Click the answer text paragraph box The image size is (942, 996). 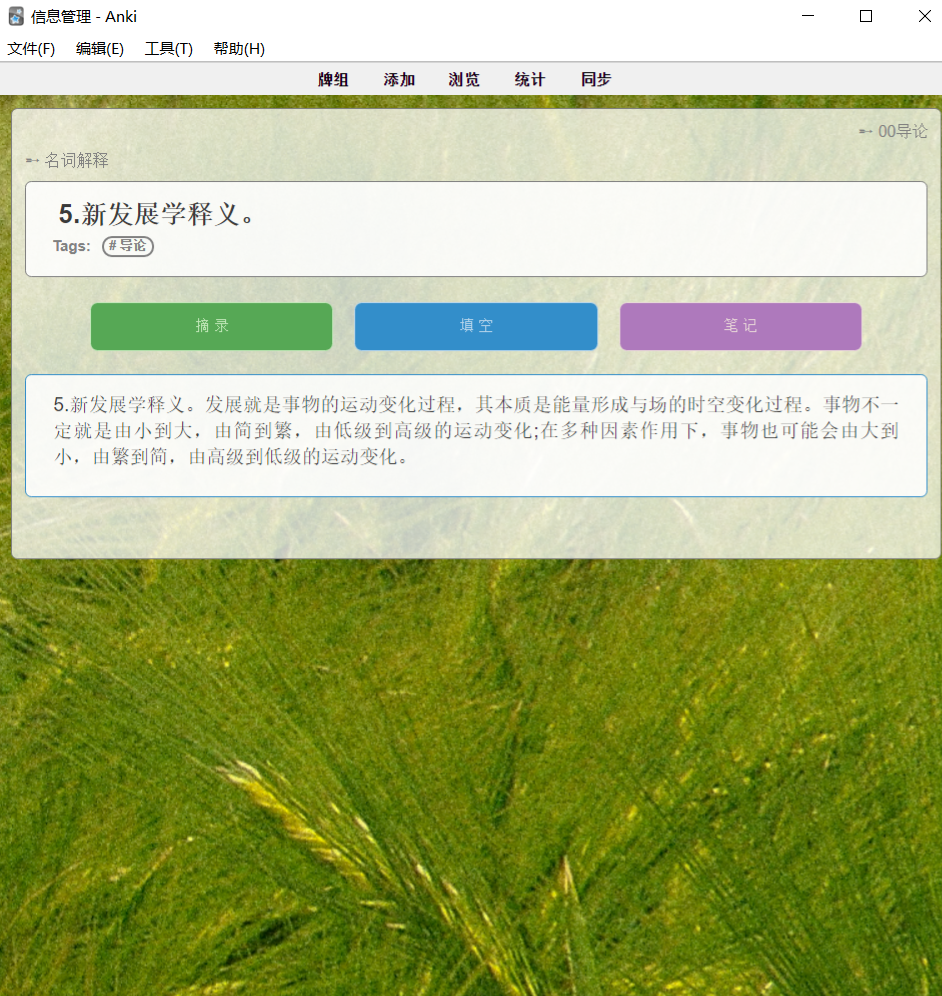click(476, 436)
